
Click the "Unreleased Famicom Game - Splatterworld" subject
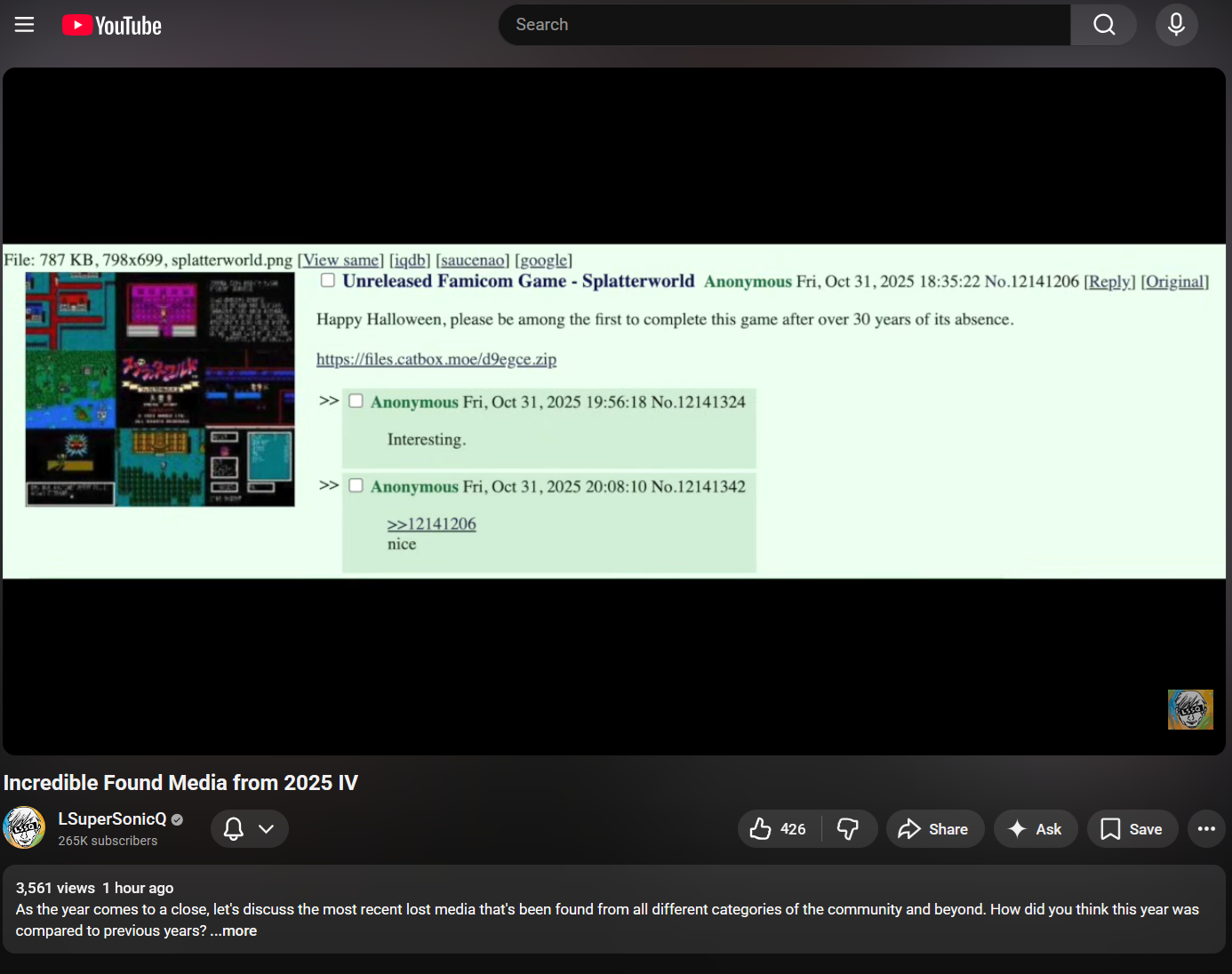518,281
